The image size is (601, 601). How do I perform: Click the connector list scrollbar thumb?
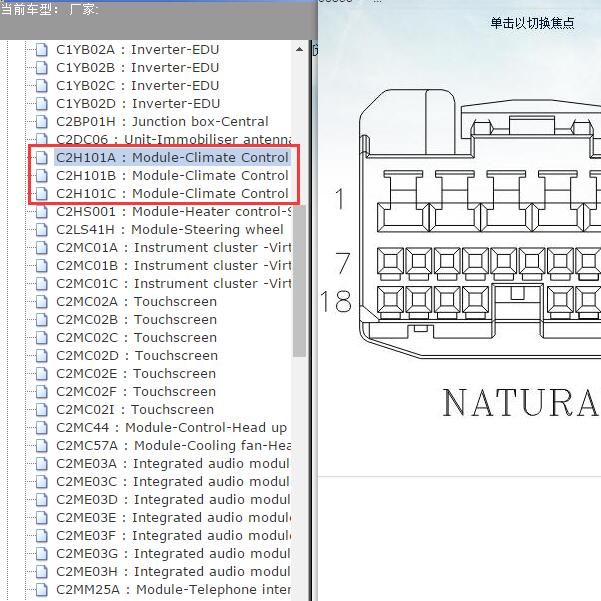(299, 281)
